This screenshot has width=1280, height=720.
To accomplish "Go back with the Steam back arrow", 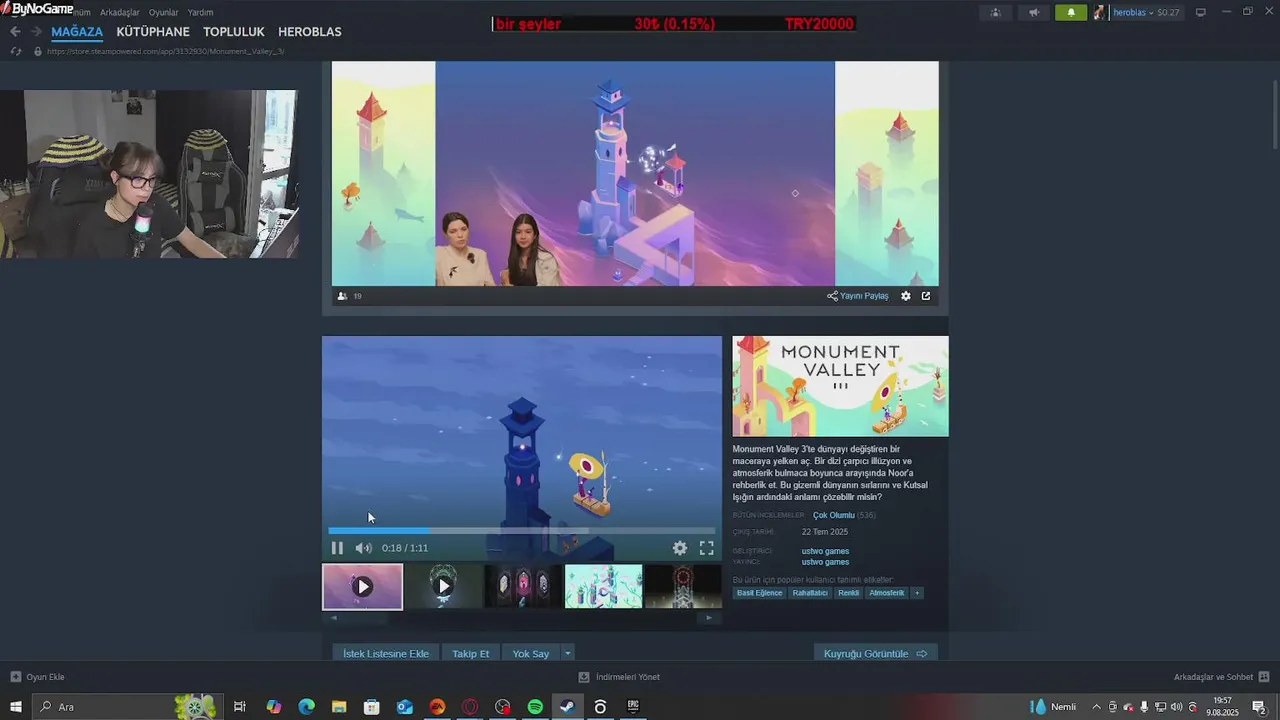I will [15, 32].
